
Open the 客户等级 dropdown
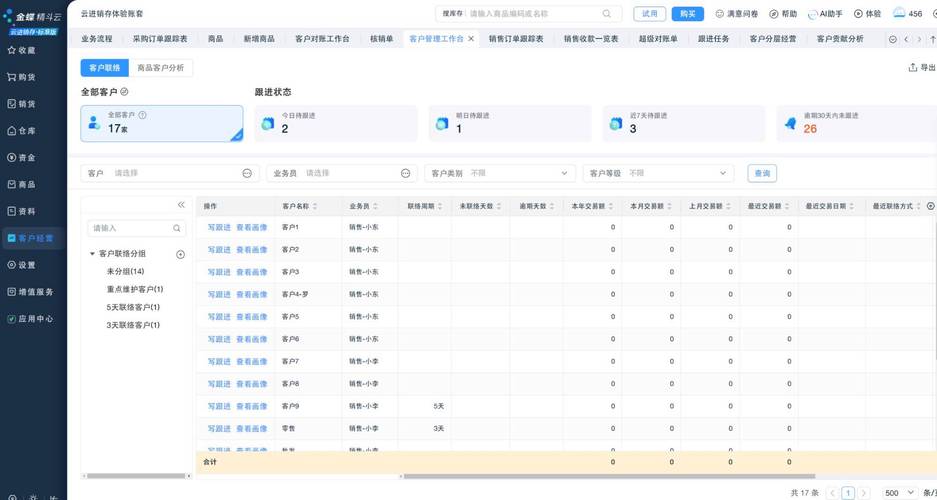[x=659, y=173]
